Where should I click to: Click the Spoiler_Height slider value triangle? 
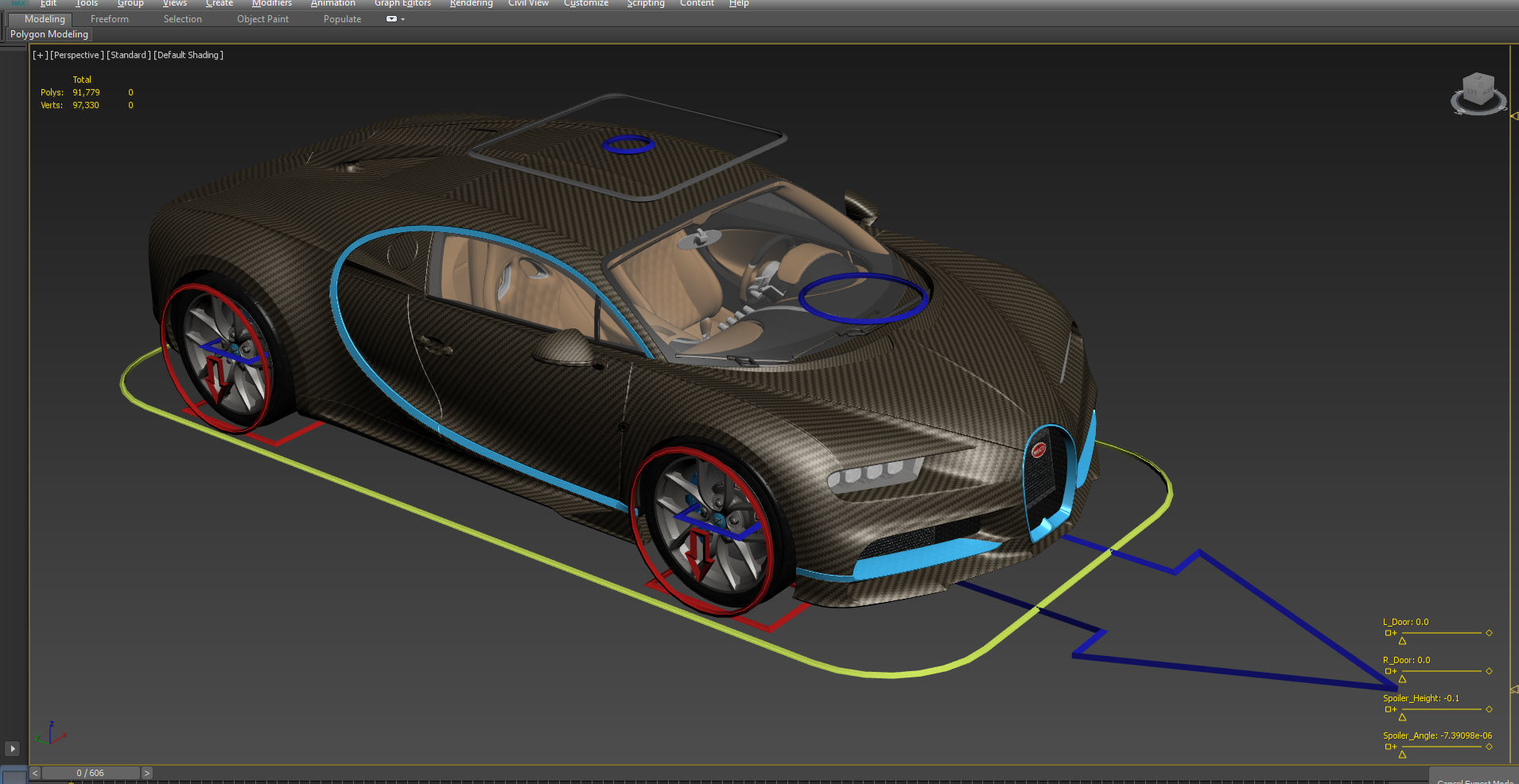point(1402,717)
